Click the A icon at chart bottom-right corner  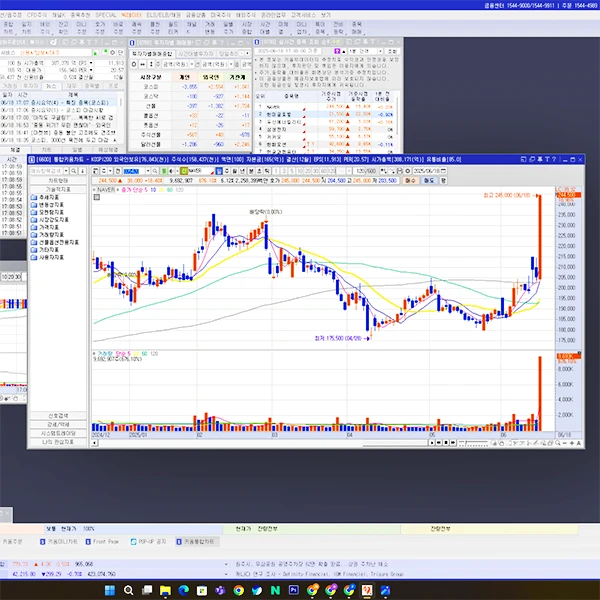[579, 443]
